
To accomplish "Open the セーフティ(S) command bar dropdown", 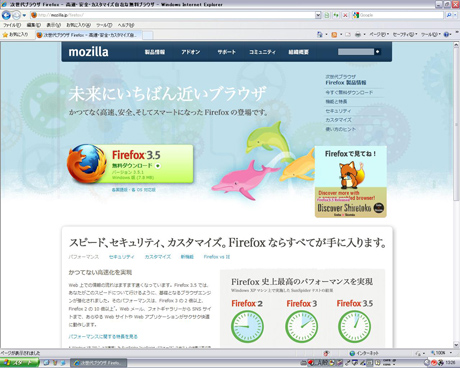I will click(x=405, y=34).
